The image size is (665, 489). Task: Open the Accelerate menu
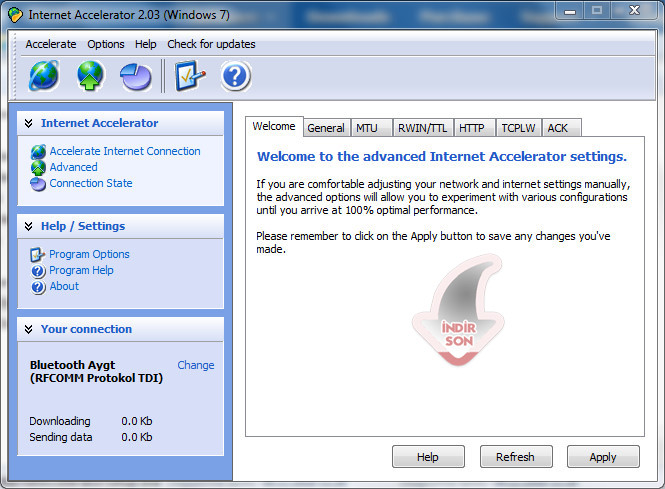tap(51, 44)
